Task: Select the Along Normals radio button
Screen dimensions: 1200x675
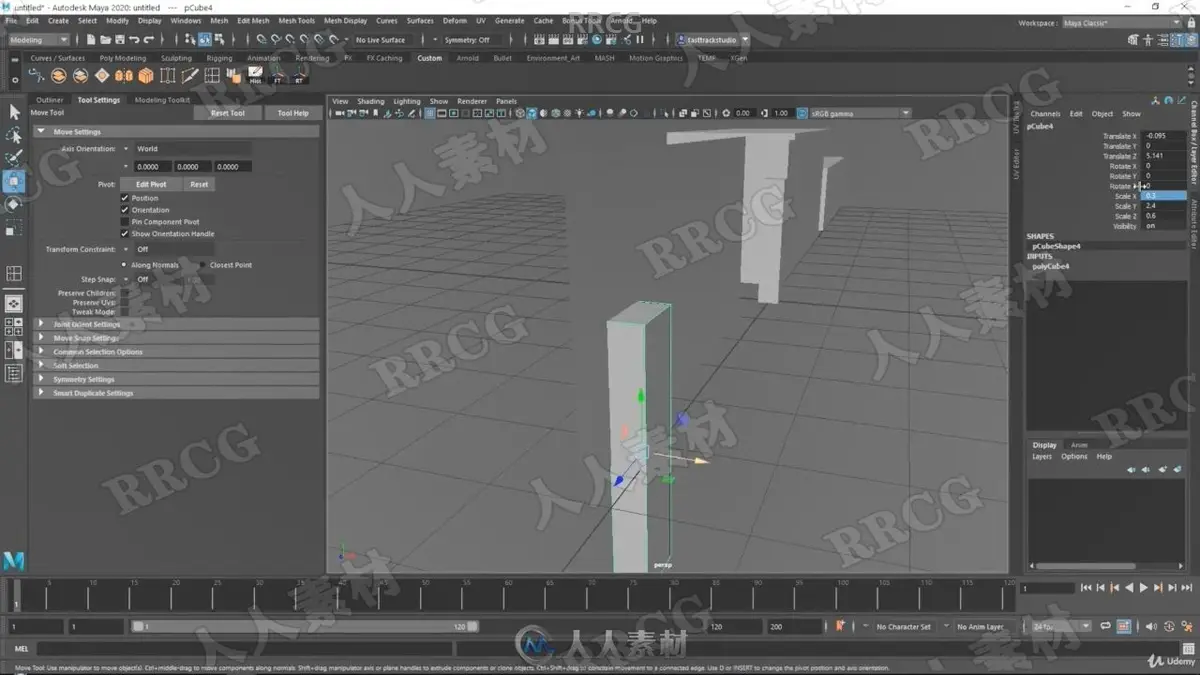Action: point(125,265)
